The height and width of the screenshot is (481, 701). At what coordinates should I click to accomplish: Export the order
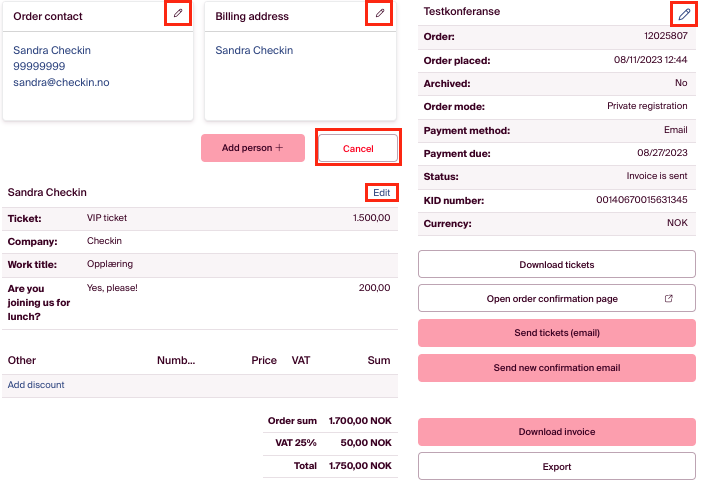coord(556,466)
